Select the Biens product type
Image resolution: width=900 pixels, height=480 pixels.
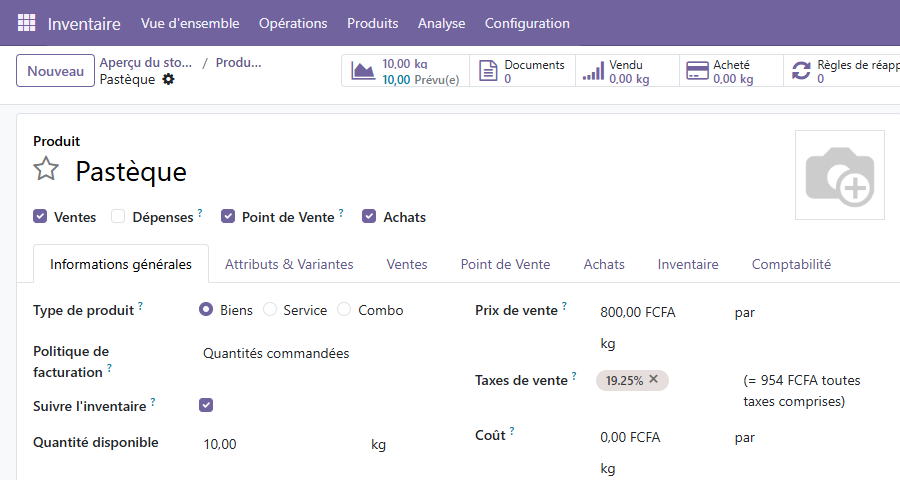[x=206, y=309]
